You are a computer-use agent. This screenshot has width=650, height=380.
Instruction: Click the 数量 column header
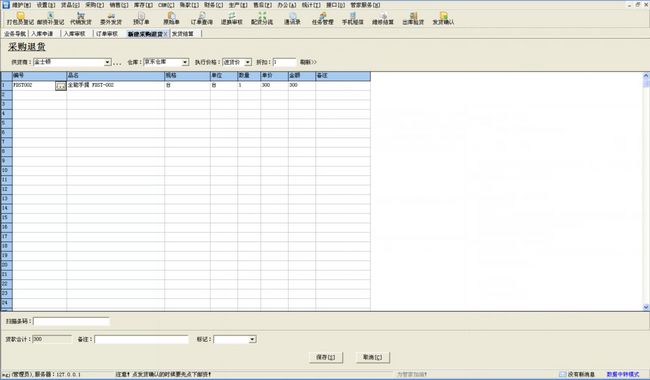point(249,76)
